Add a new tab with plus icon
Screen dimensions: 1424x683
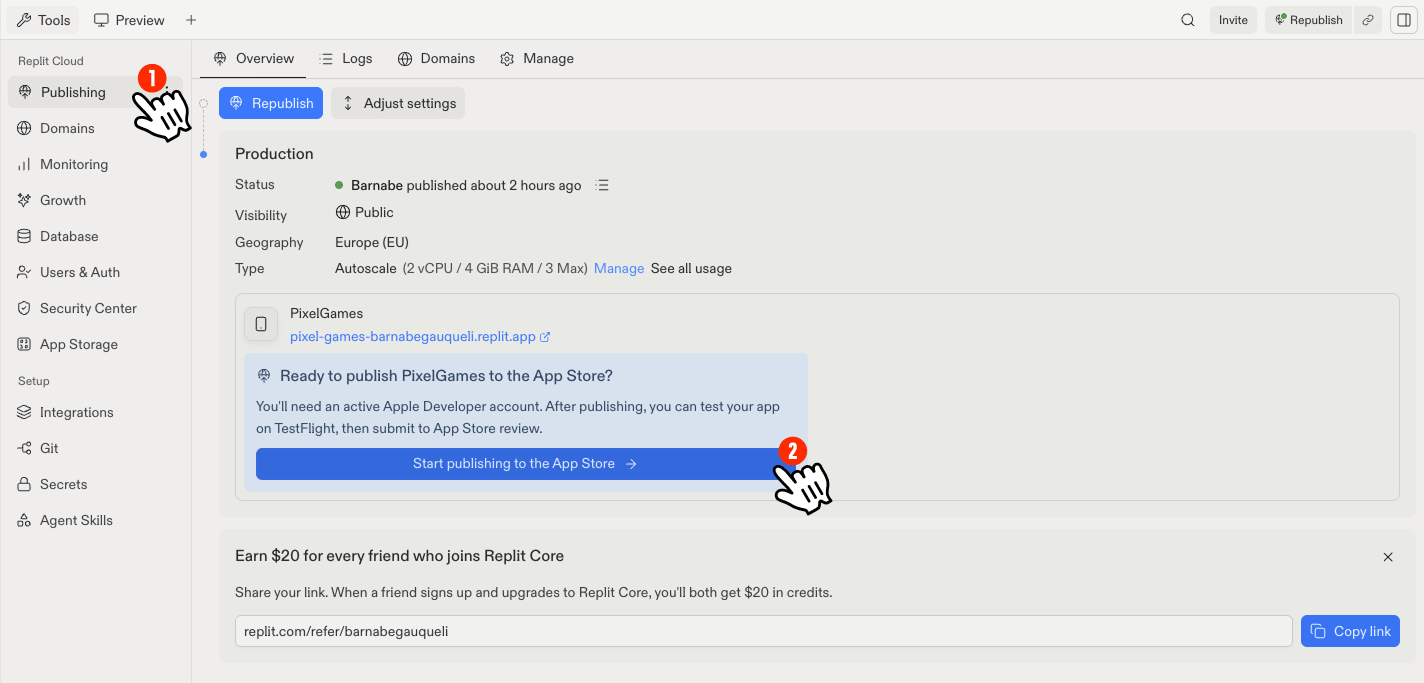191,20
